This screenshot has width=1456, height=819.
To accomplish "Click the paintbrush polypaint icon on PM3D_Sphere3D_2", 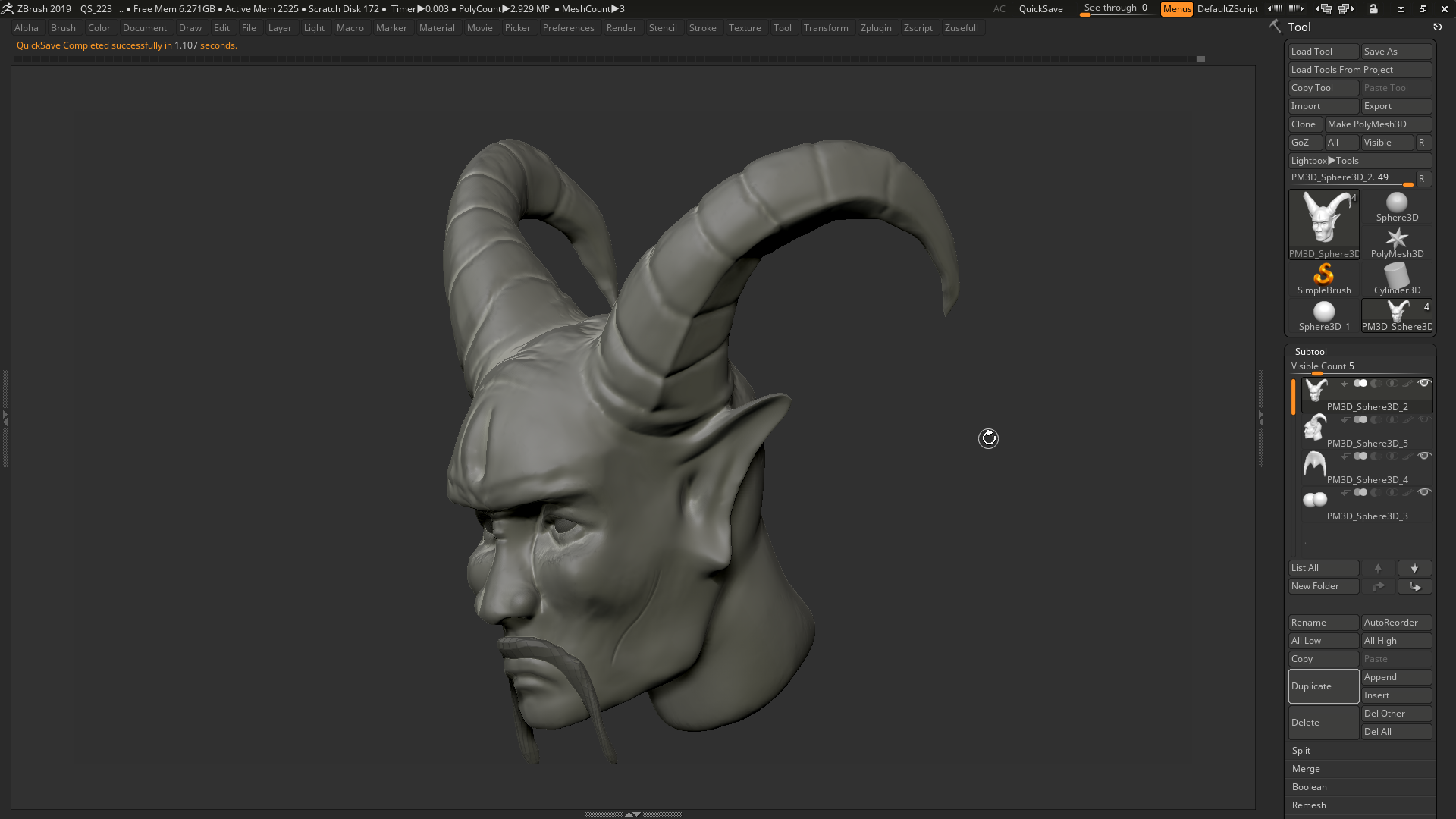I will point(1407,384).
